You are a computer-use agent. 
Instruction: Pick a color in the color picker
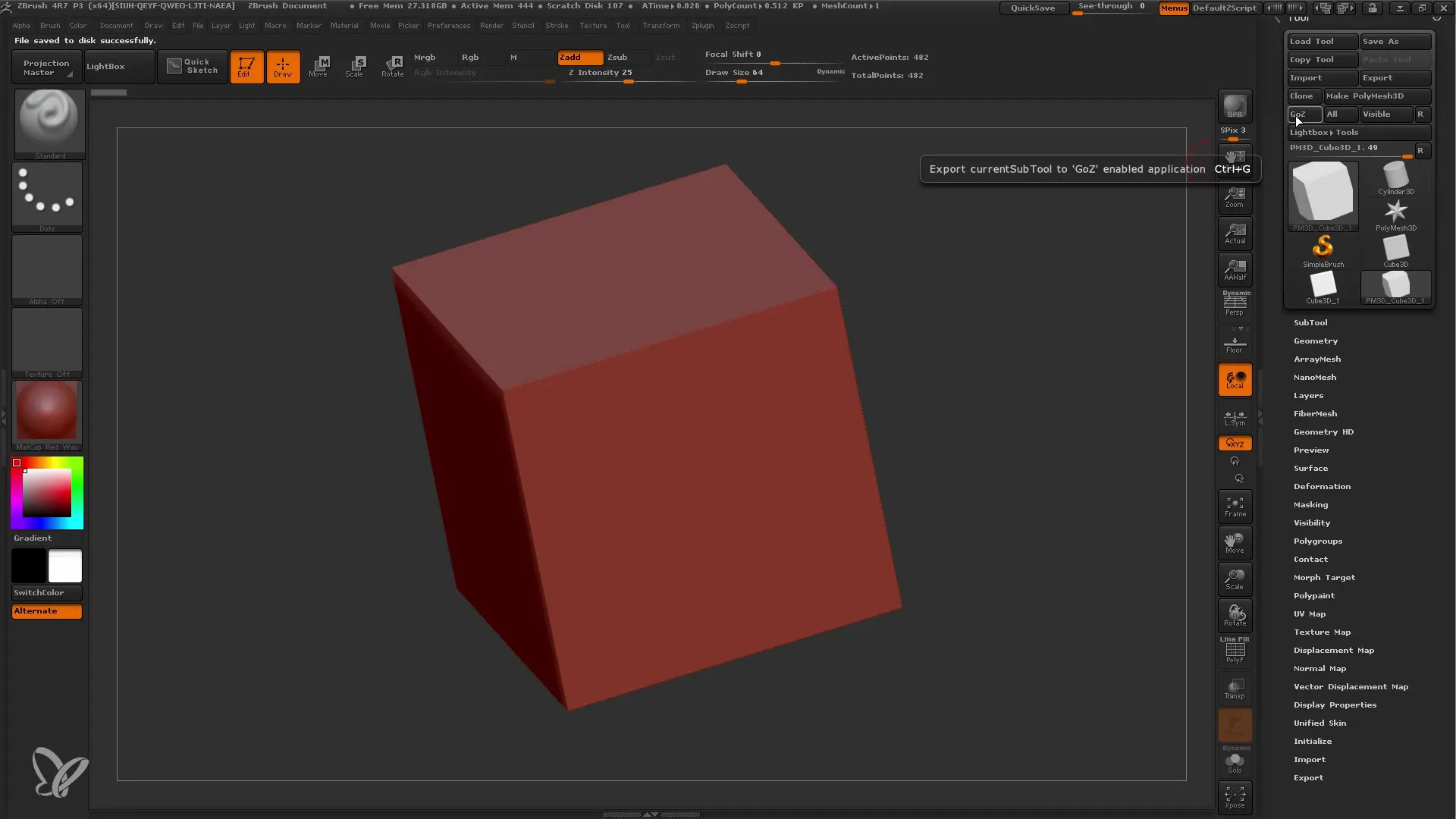pos(47,493)
